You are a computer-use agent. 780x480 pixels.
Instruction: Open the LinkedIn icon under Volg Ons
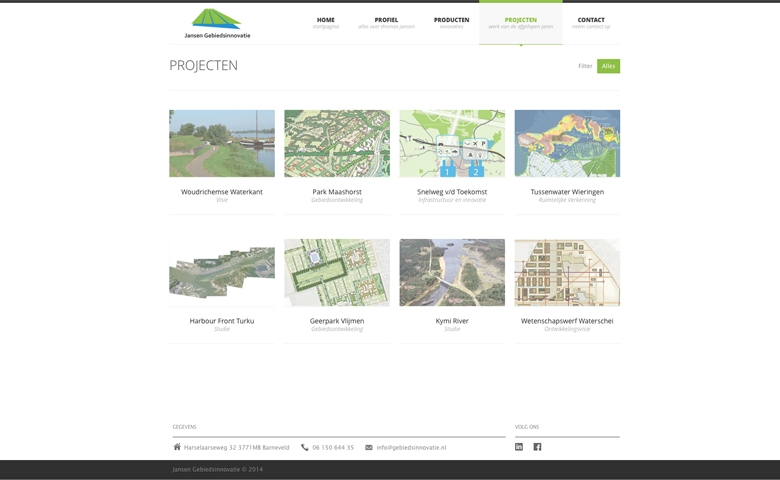[519, 447]
